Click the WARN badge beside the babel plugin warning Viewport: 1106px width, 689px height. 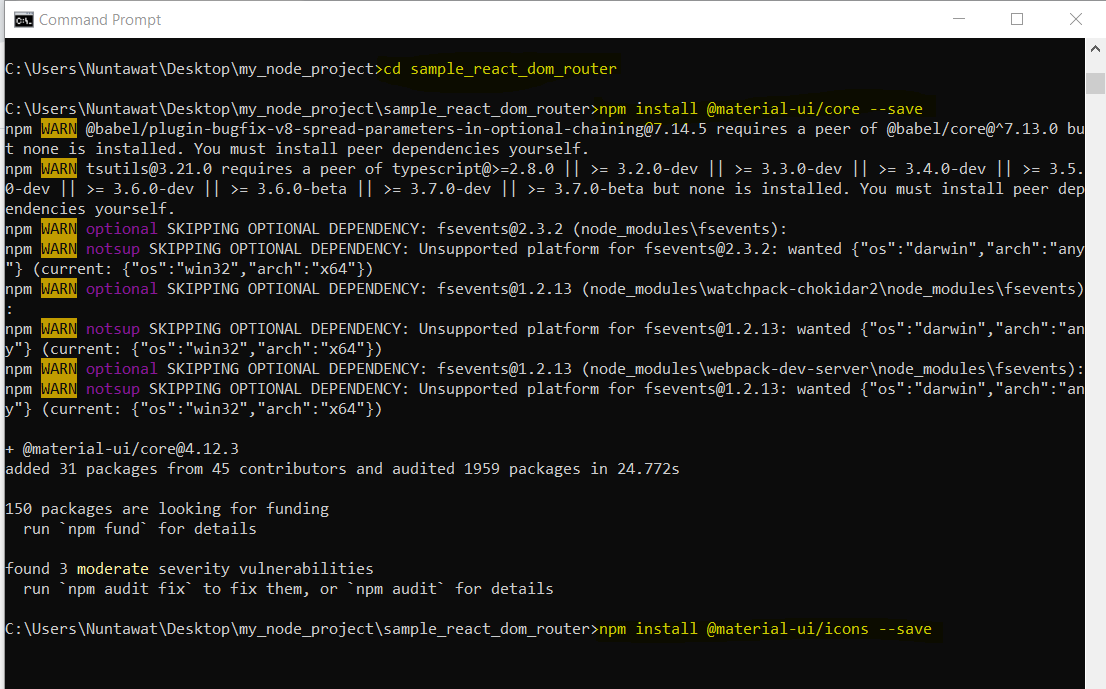click(60, 128)
